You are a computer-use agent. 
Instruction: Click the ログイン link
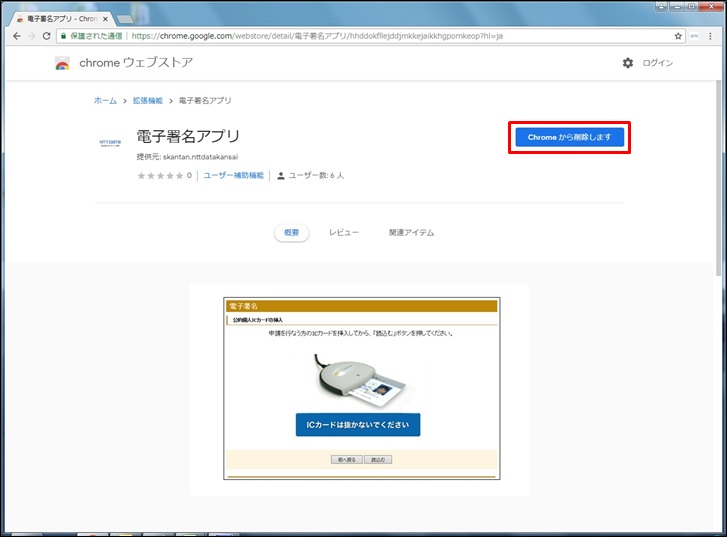click(657, 63)
